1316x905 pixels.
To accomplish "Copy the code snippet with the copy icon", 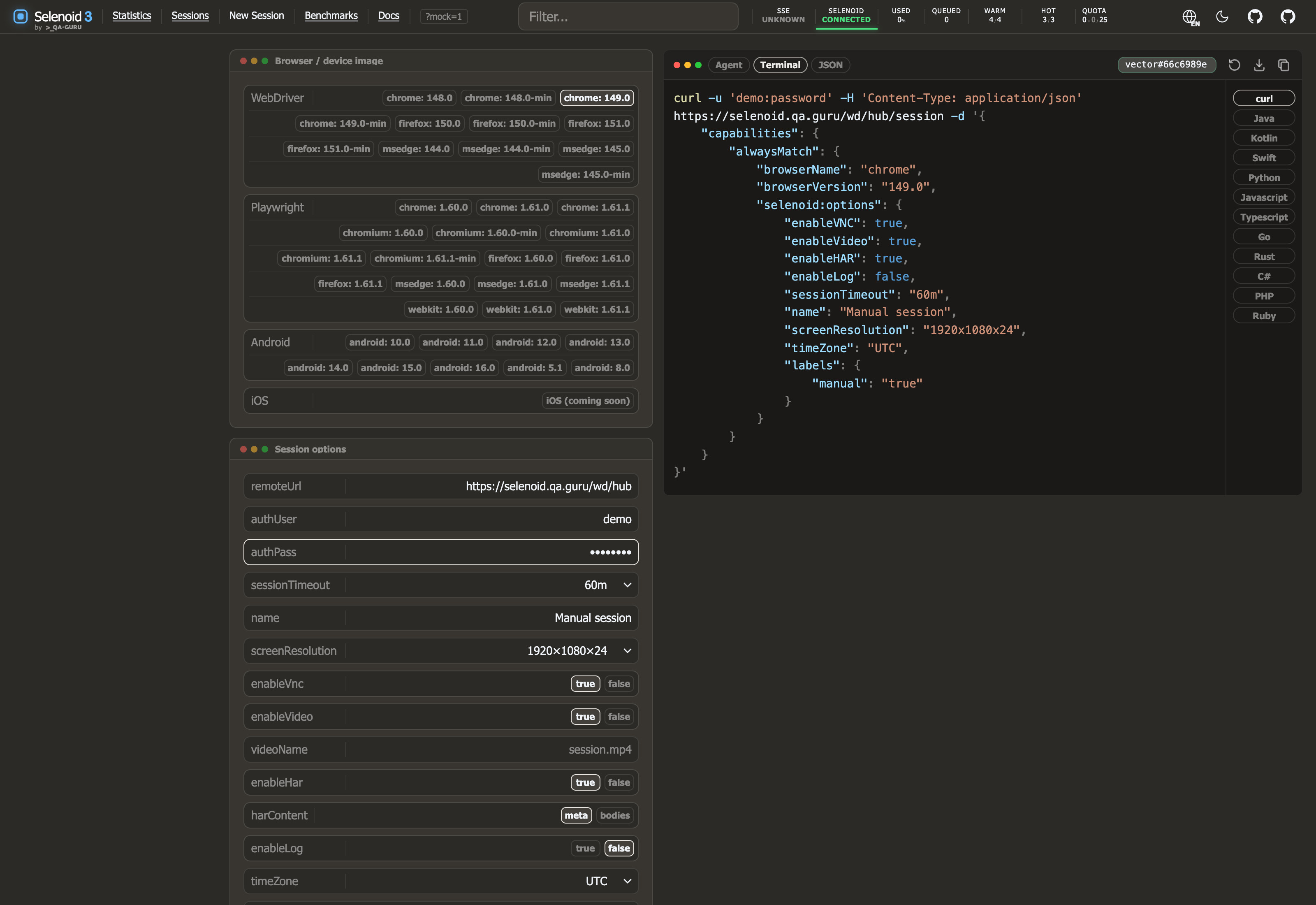I will (1284, 65).
